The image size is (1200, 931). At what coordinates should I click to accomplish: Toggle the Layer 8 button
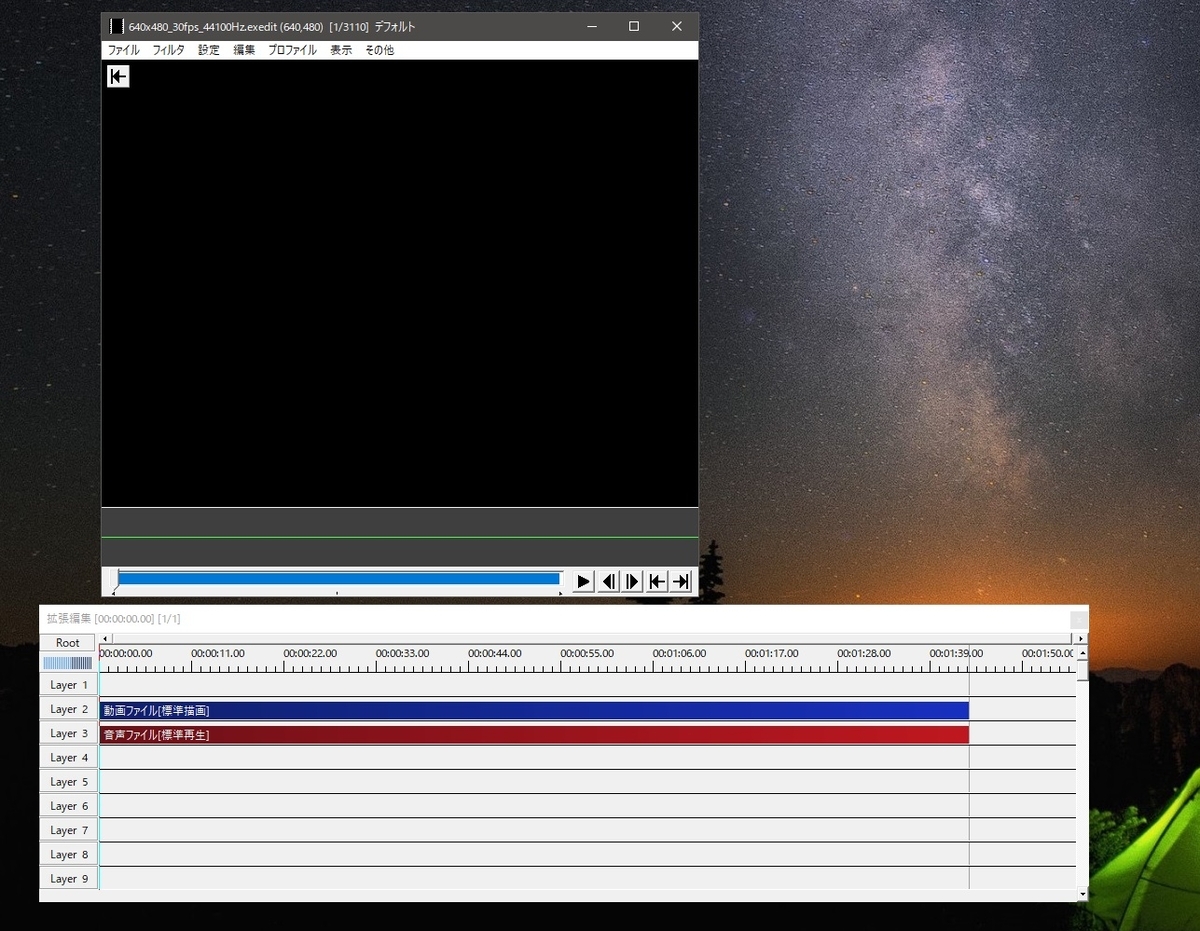69,855
